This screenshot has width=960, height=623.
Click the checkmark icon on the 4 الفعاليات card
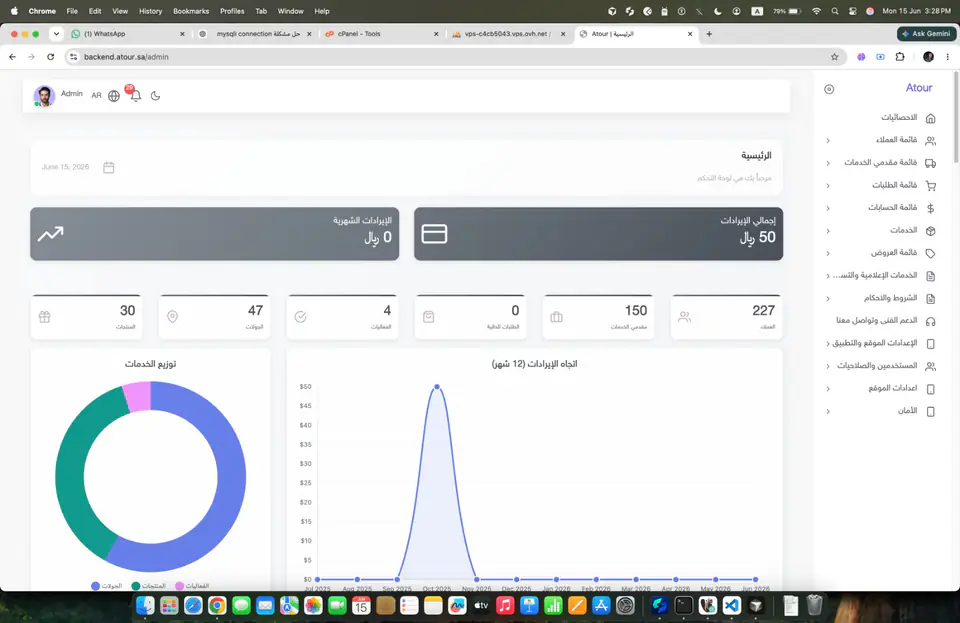pos(301,317)
